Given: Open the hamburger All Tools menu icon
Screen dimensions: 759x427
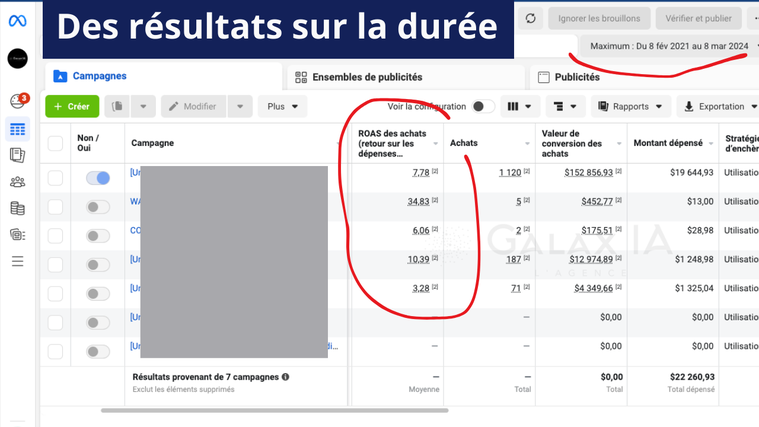Looking at the screenshot, I should pyautogui.click(x=17, y=261).
